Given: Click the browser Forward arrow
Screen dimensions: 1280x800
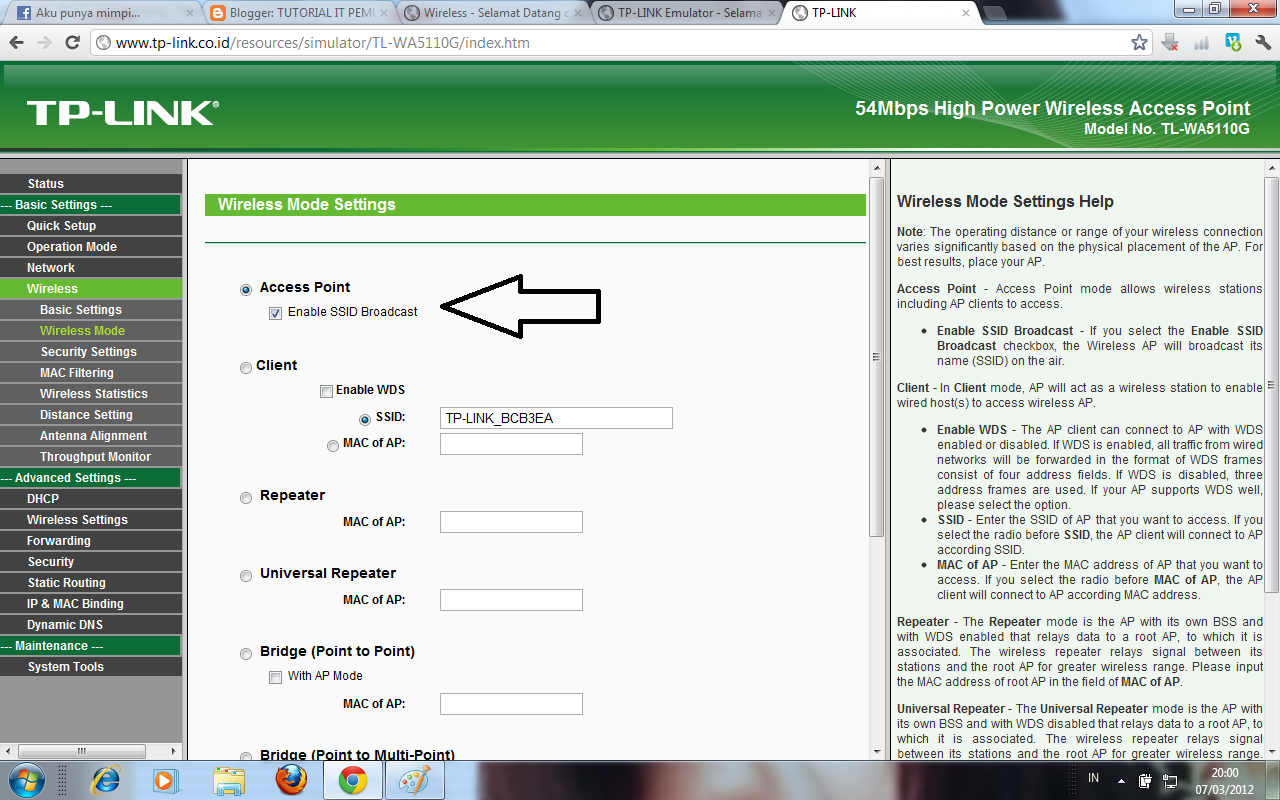Looking at the screenshot, I should click(x=44, y=43).
